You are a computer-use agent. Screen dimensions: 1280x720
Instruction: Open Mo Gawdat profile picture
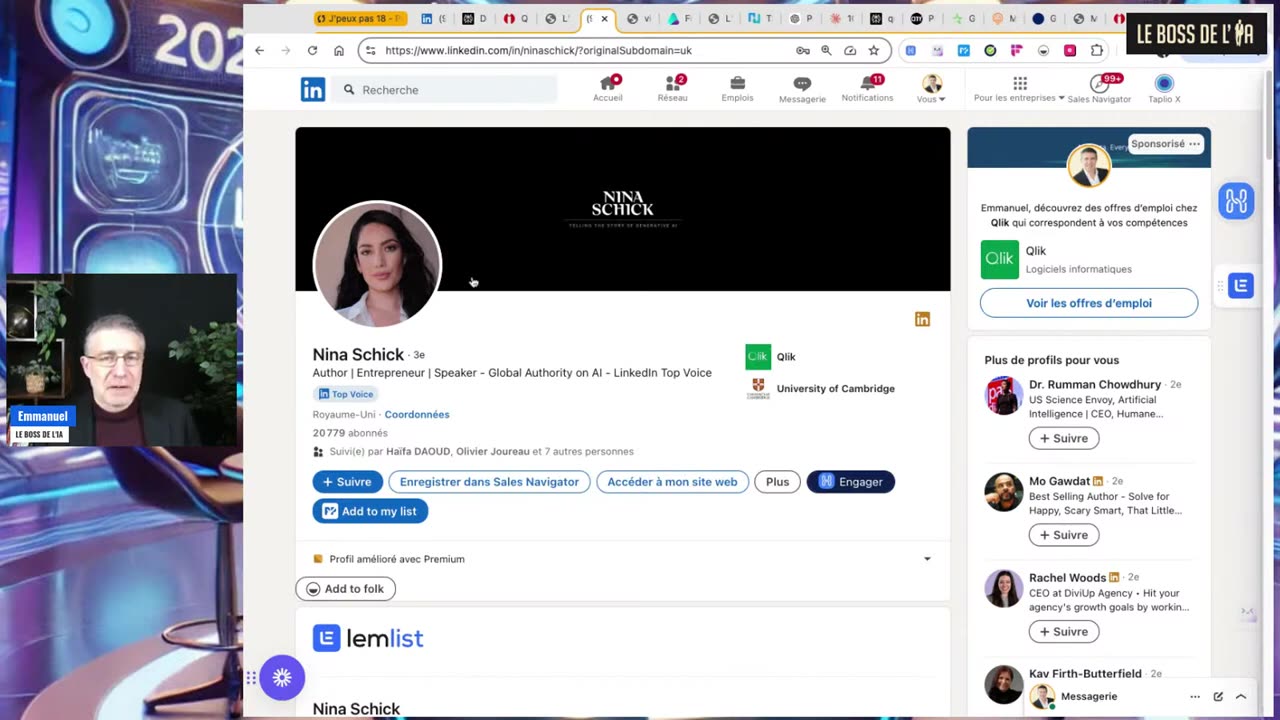pyautogui.click(x=1003, y=492)
